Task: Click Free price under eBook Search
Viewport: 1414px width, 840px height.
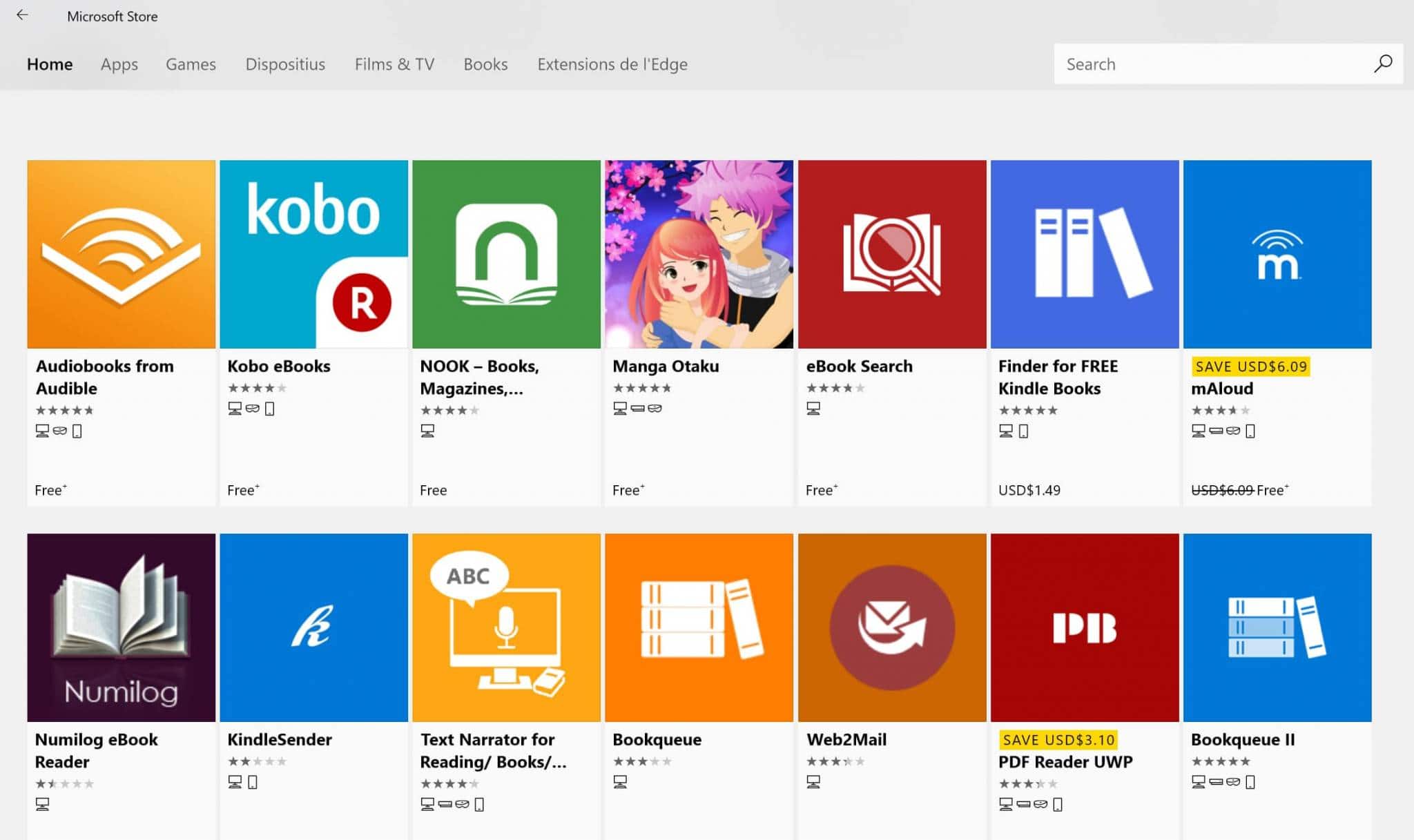Action: tap(822, 490)
